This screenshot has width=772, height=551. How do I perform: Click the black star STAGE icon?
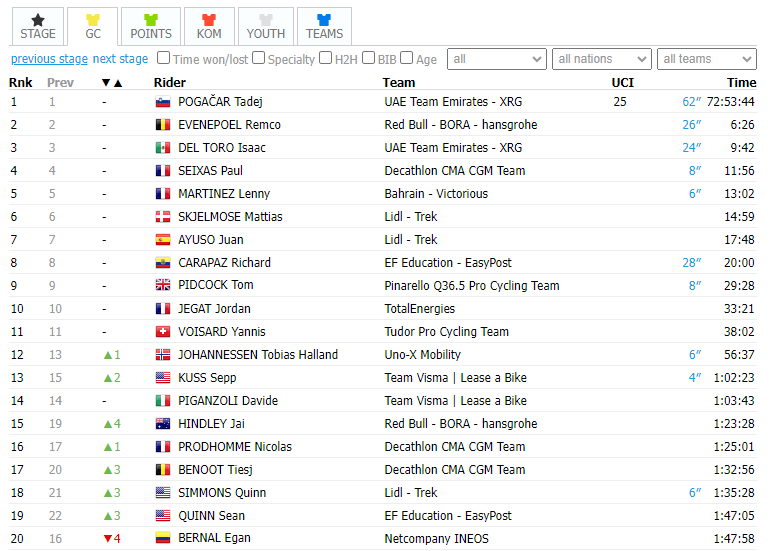(38, 20)
